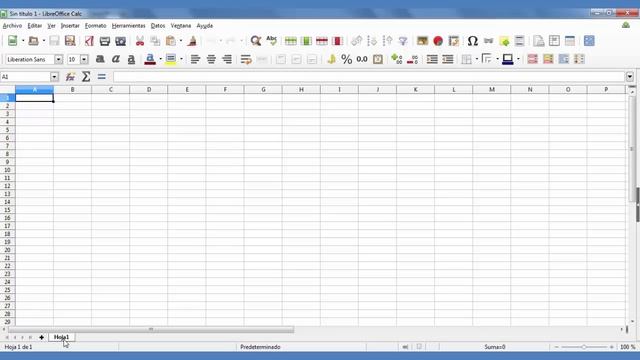640x360 pixels.
Task: Select column D header
Action: pos(149,89)
